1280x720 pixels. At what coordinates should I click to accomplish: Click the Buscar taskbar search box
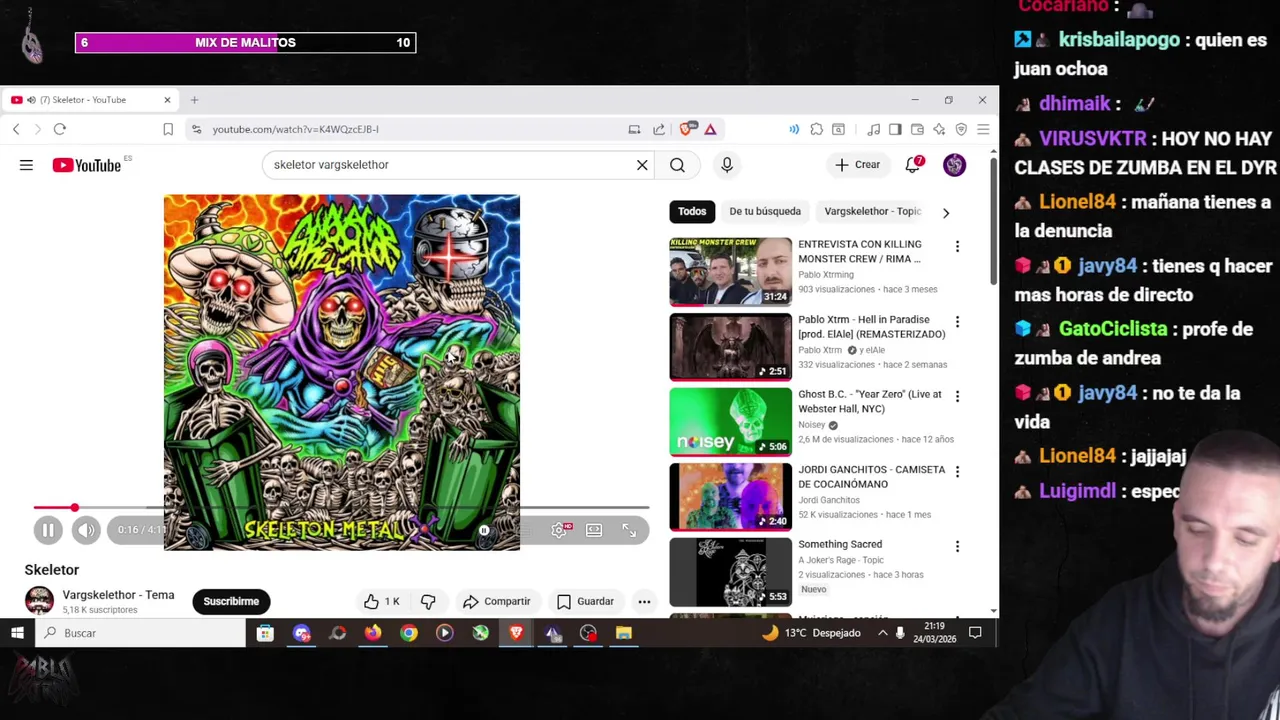140,633
